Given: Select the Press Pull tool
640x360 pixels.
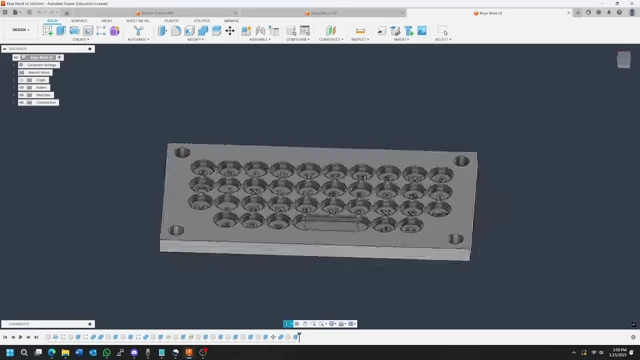Looking at the screenshot, I should pos(162,31).
